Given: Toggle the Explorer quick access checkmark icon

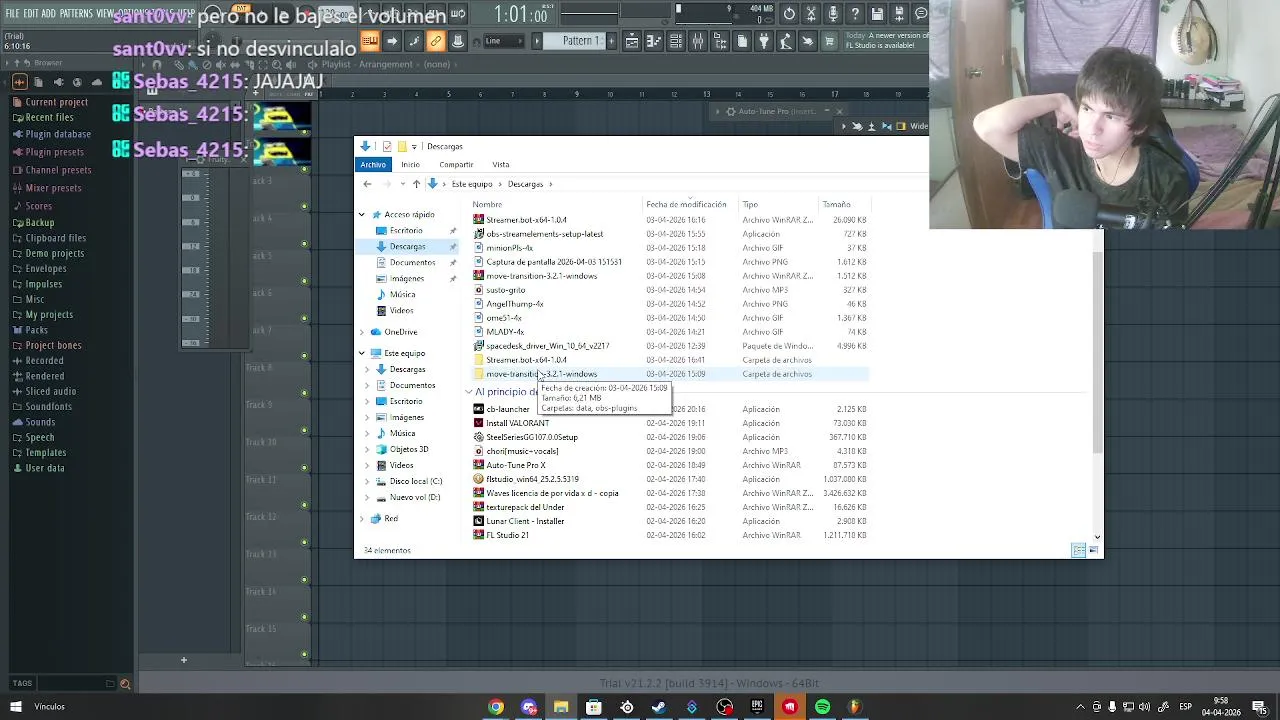Looking at the screenshot, I should tap(387, 146).
